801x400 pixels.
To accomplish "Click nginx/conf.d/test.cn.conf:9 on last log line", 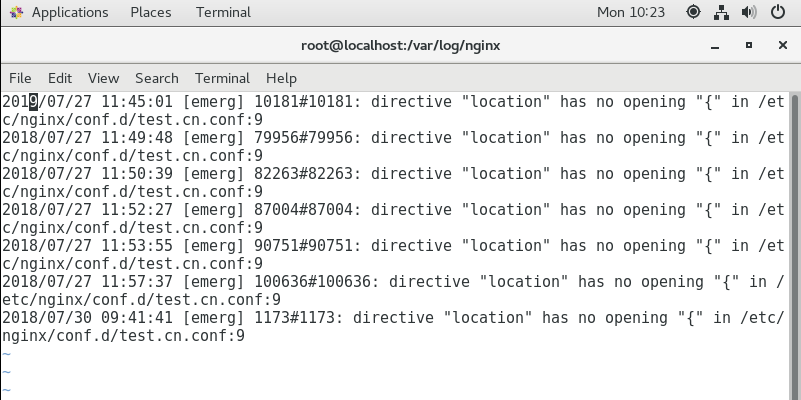I will click(x=123, y=336).
